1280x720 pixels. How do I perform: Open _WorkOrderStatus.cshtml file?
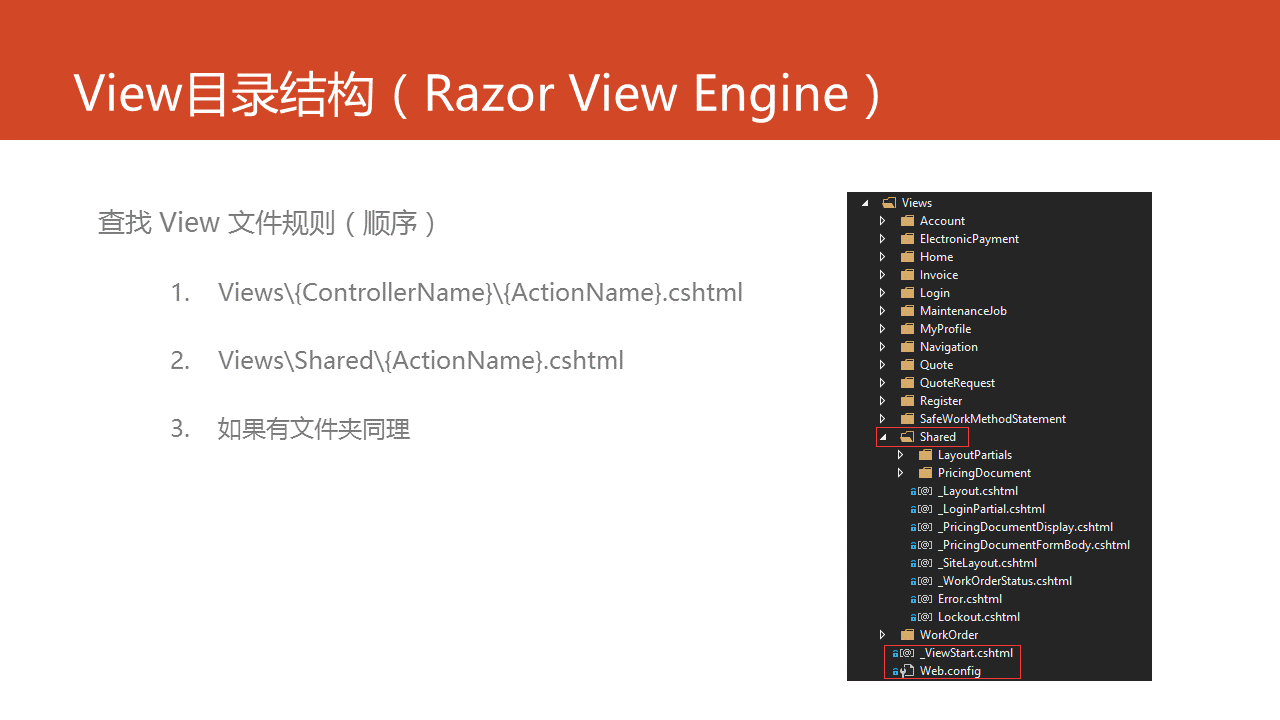click(x=1005, y=581)
